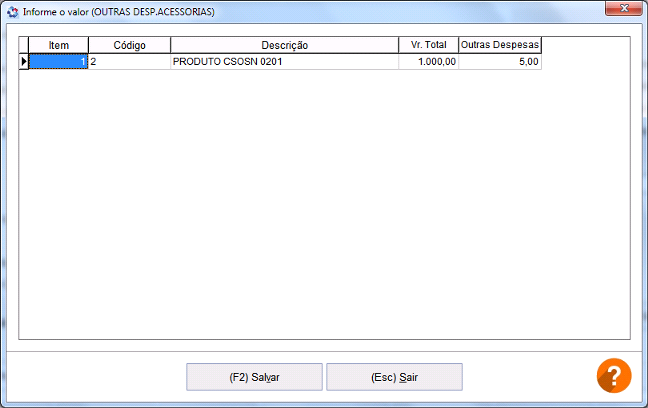The height and width of the screenshot is (408, 648).
Task: Select the highlighted Item cell 1
Action: pyautogui.click(x=58, y=62)
